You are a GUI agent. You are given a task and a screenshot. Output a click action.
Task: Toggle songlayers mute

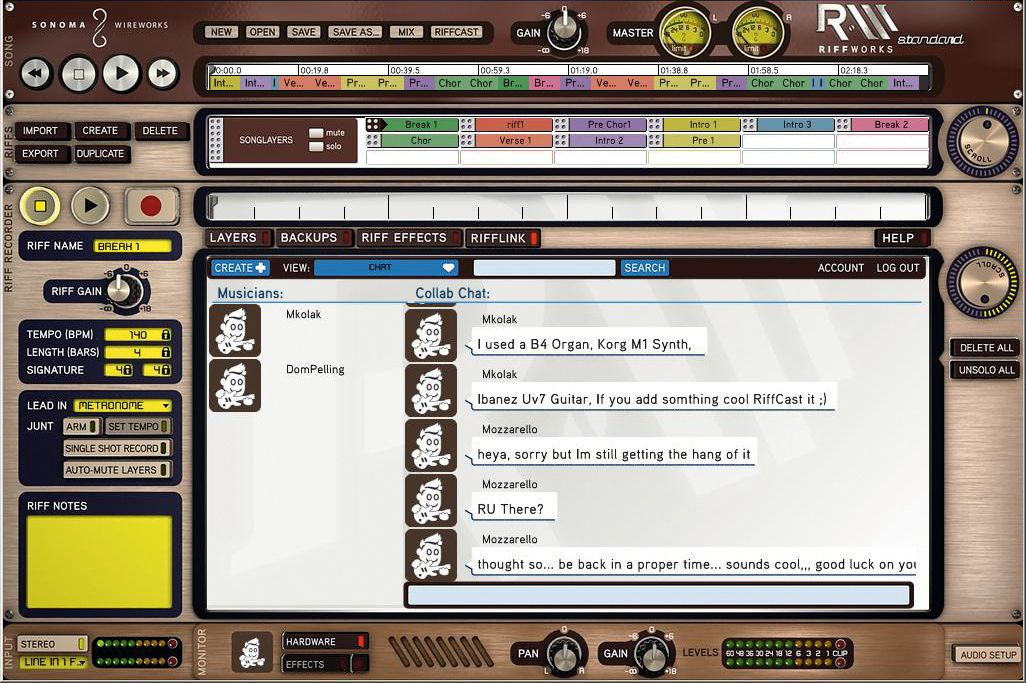pos(316,133)
